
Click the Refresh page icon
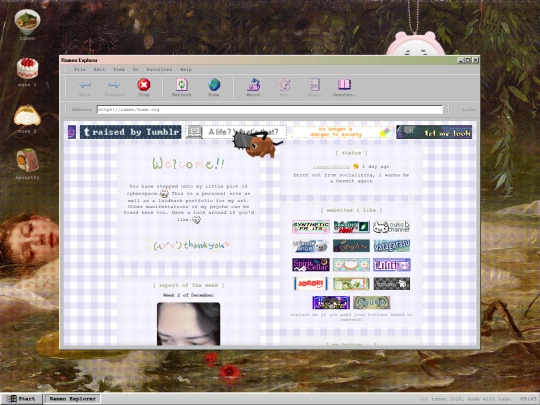click(181, 85)
